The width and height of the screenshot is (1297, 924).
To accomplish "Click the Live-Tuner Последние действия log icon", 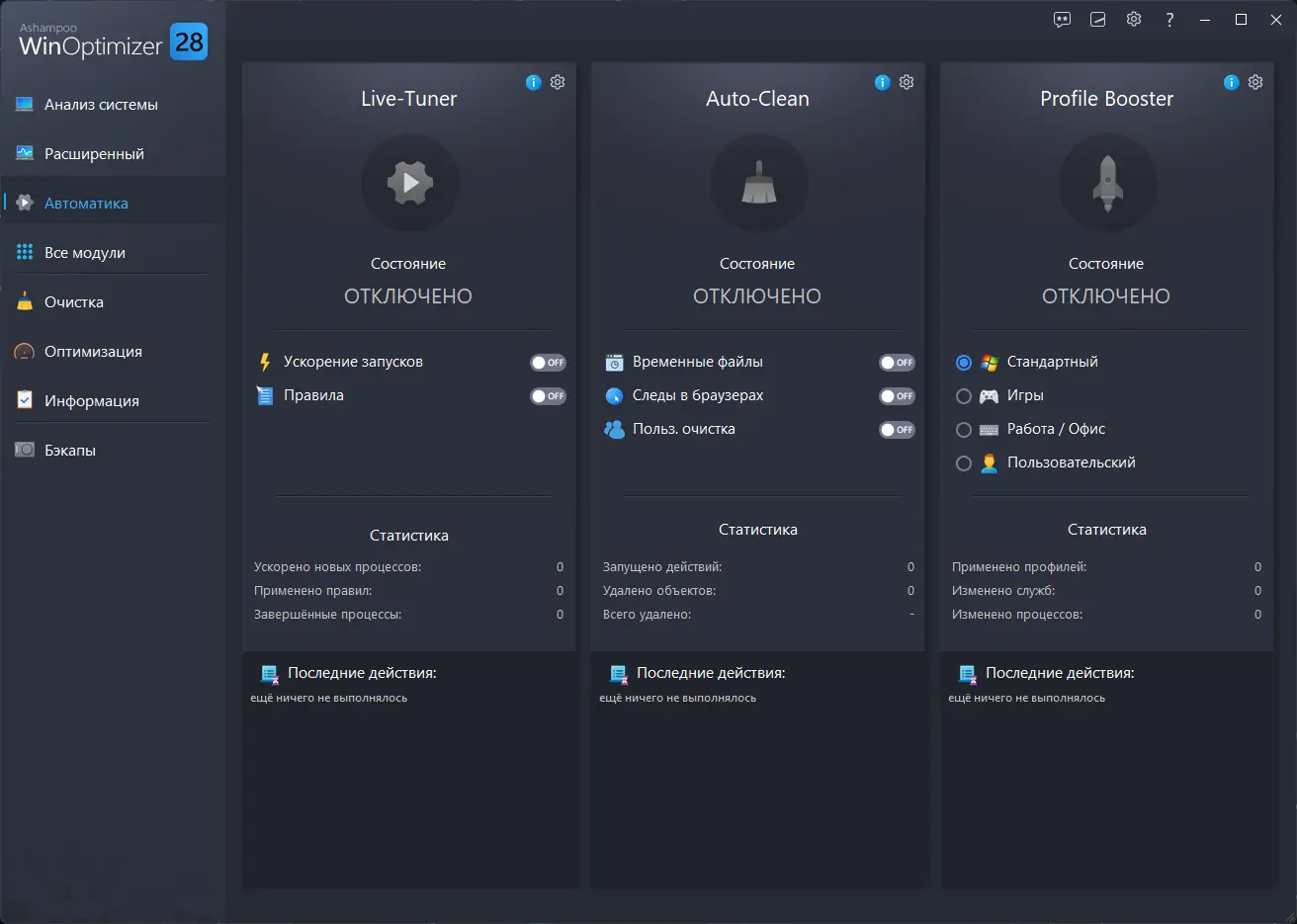I will (x=270, y=674).
